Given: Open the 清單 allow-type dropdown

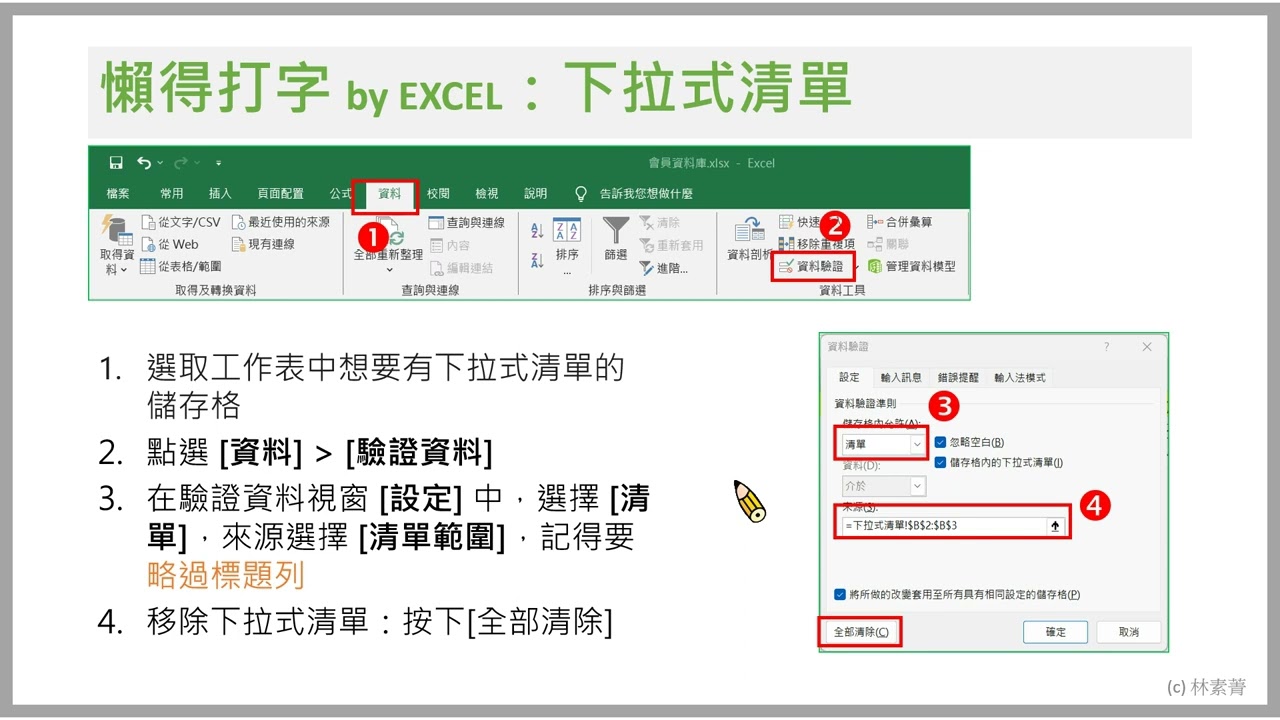Looking at the screenshot, I should pyautogui.click(x=883, y=443).
